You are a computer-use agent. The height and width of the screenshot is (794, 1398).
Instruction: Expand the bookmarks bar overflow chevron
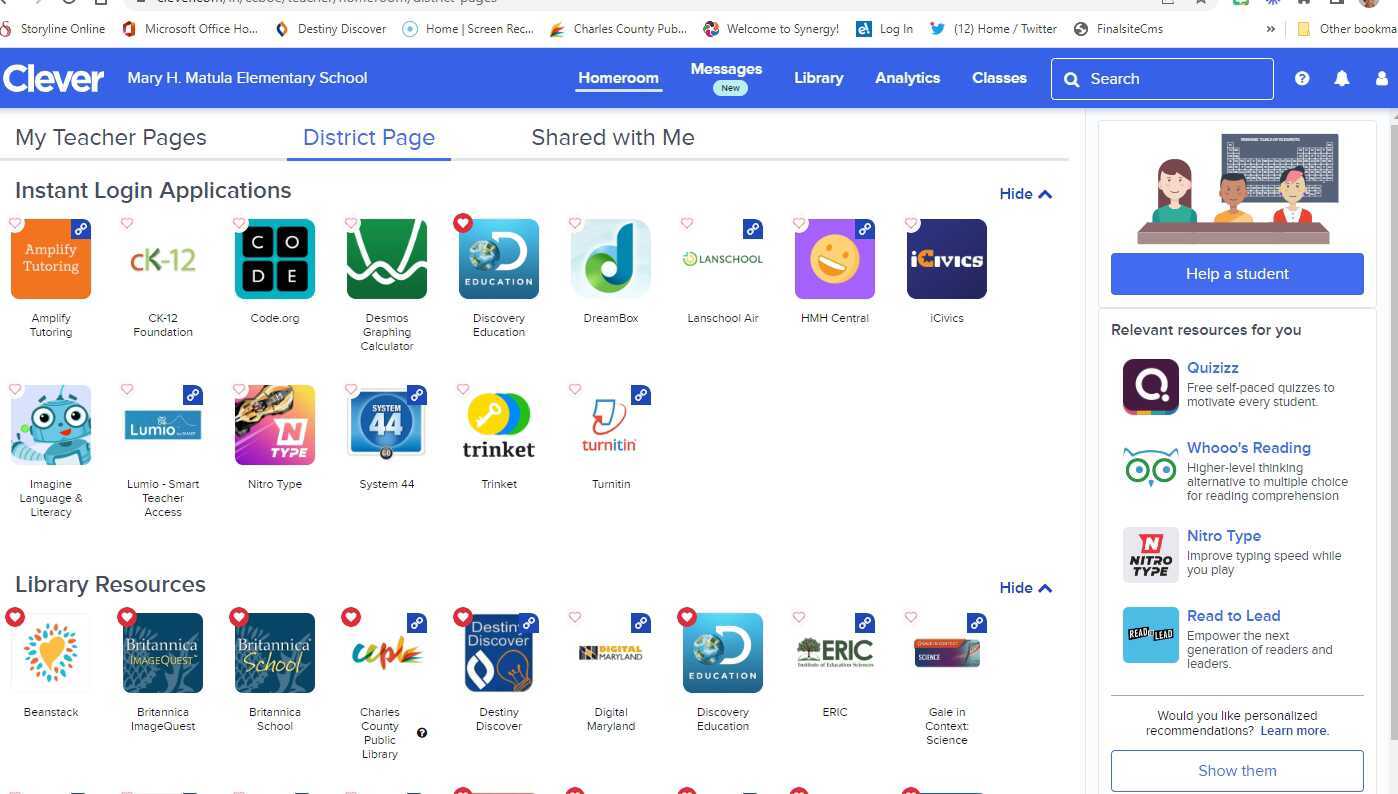(x=1271, y=29)
